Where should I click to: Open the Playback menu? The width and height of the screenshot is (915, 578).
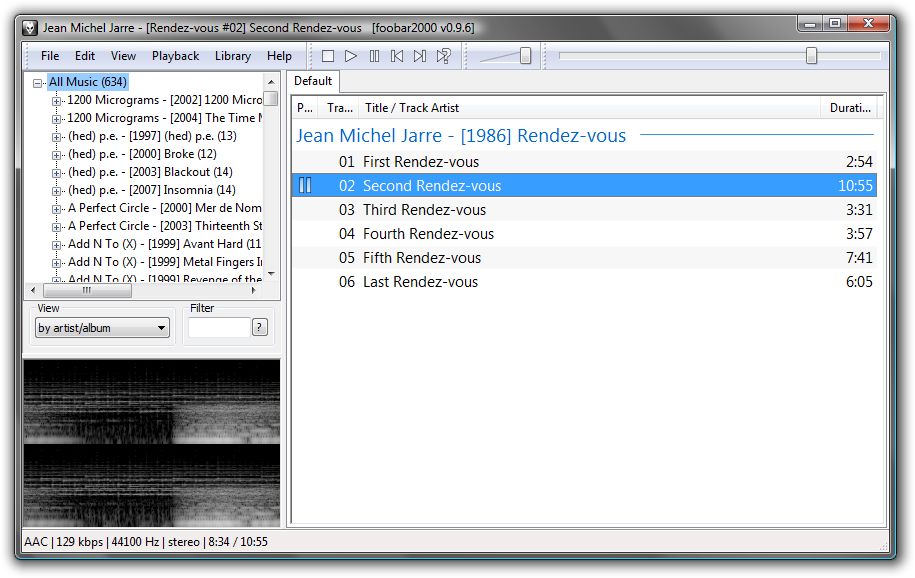tap(175, 56)
